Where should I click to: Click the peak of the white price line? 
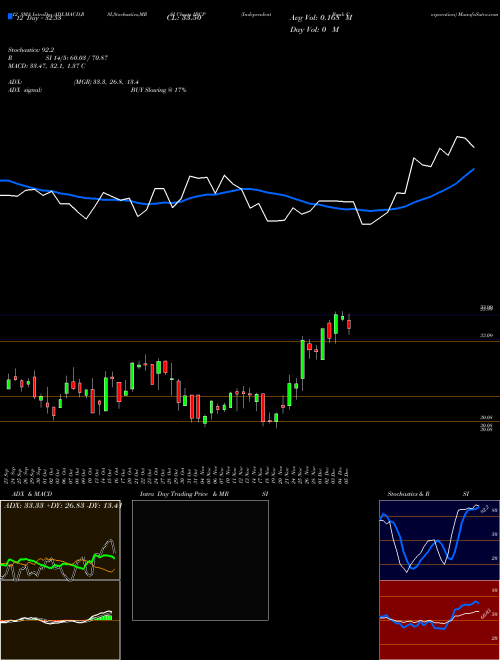[457, 137]
